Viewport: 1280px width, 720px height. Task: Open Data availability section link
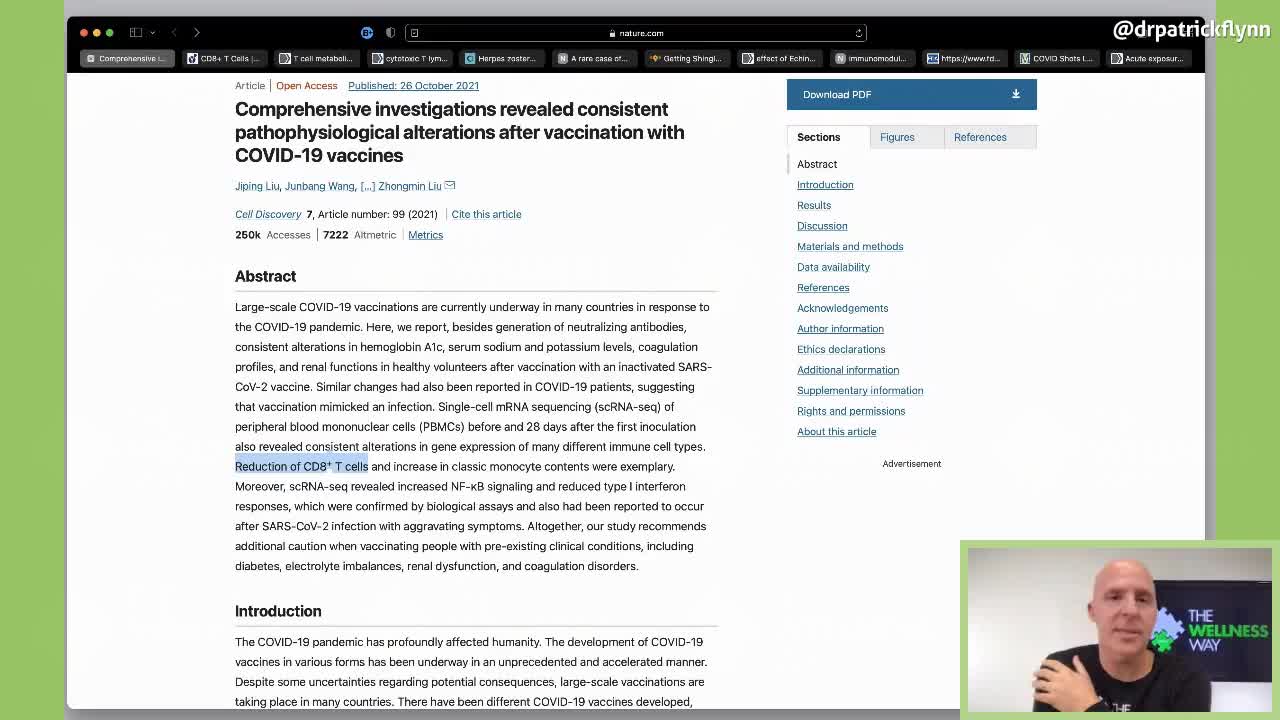[x=833, y=267]
